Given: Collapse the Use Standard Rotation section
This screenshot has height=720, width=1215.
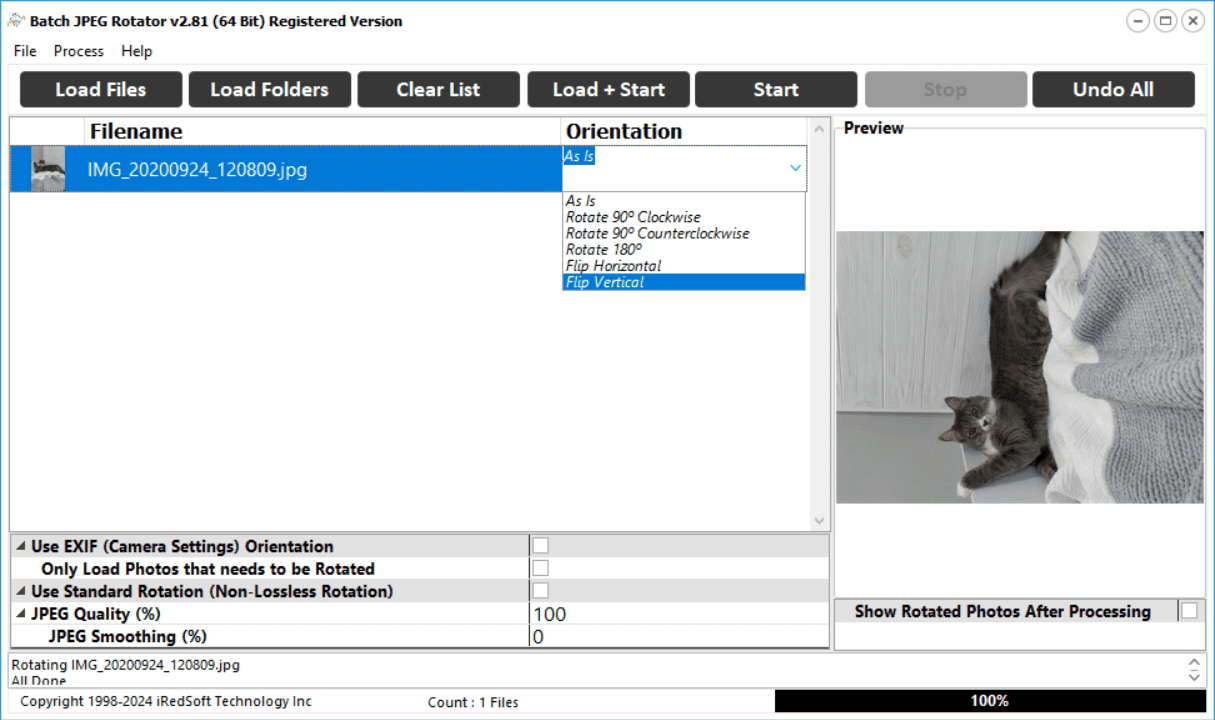Looking at the screenshot, I should [x=21, y=592].
